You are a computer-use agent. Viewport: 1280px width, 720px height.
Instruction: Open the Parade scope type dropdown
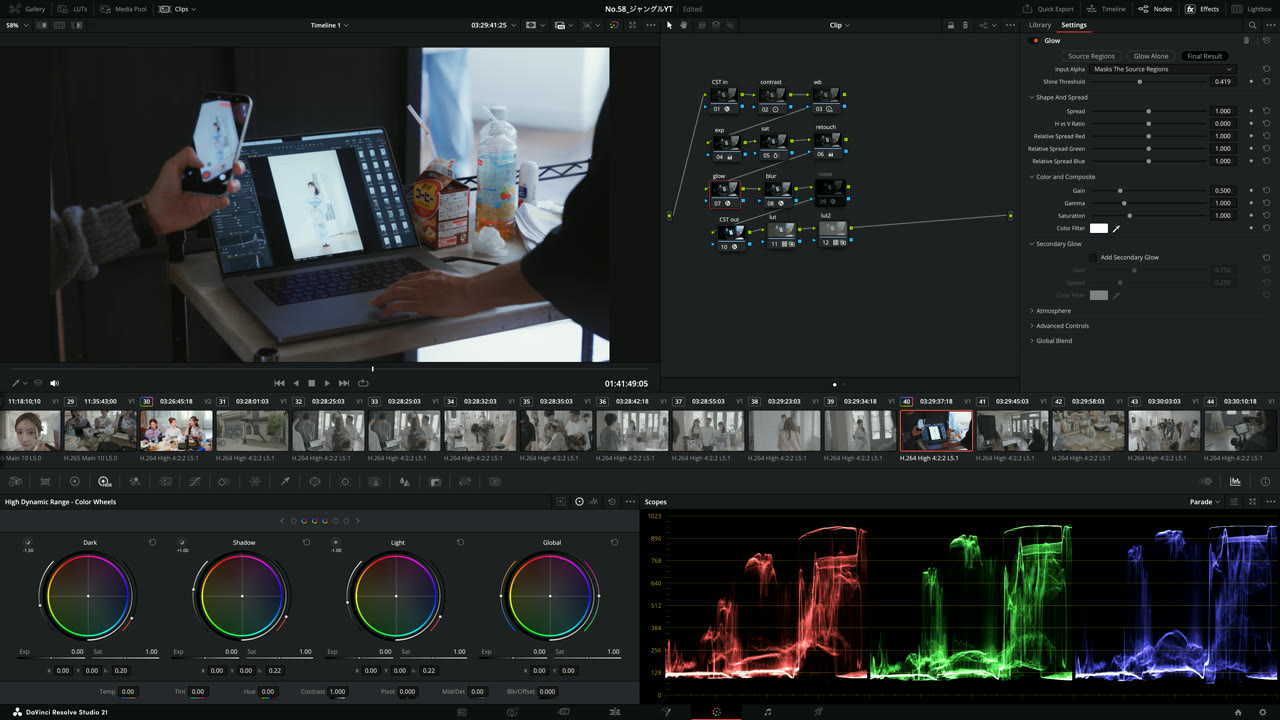point(1205,502)
